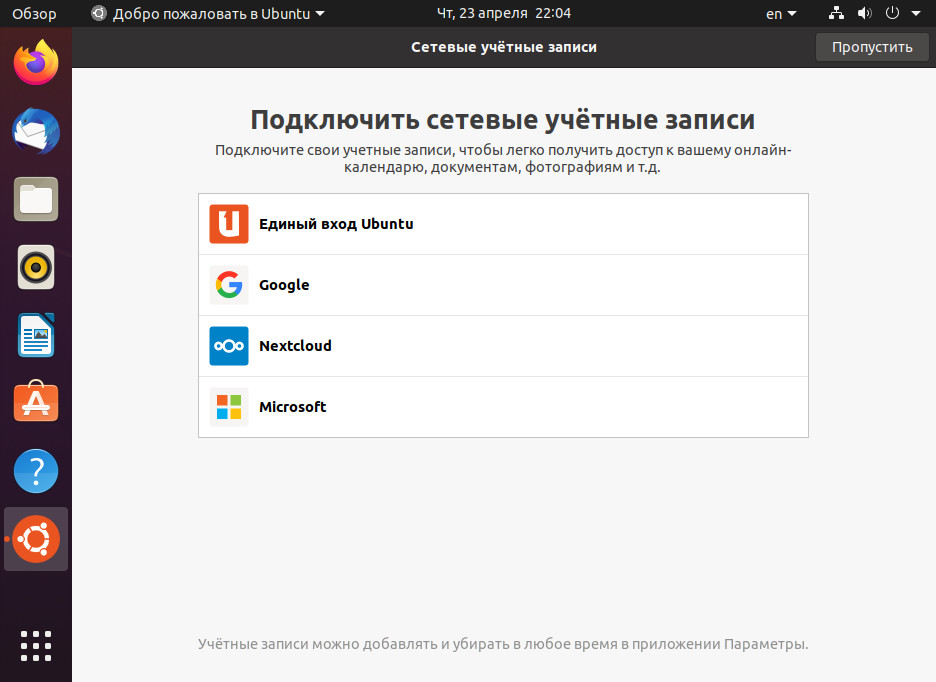Screen dimensions: 936x682
Task: Click the Ubuntu Single Sign-On logo
Action: pos(229,224)
